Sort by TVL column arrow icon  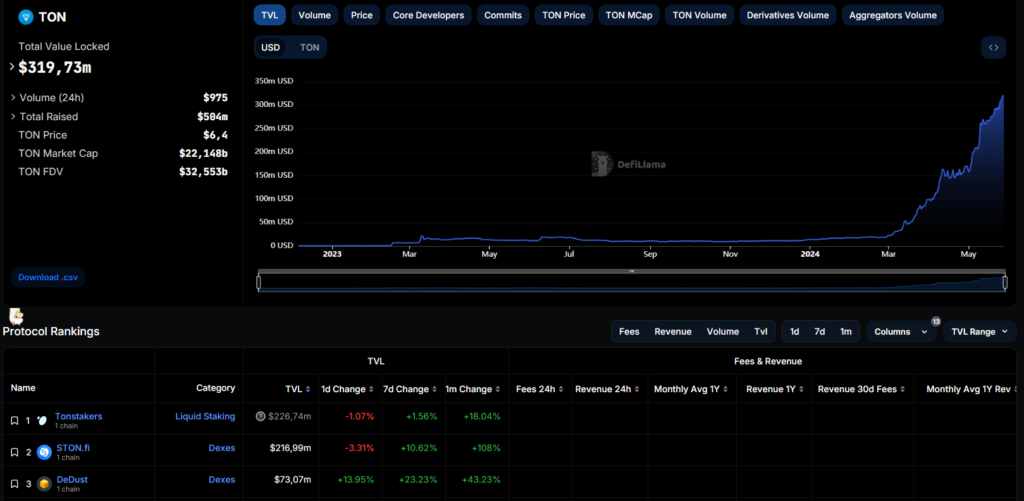pos(308,389)
